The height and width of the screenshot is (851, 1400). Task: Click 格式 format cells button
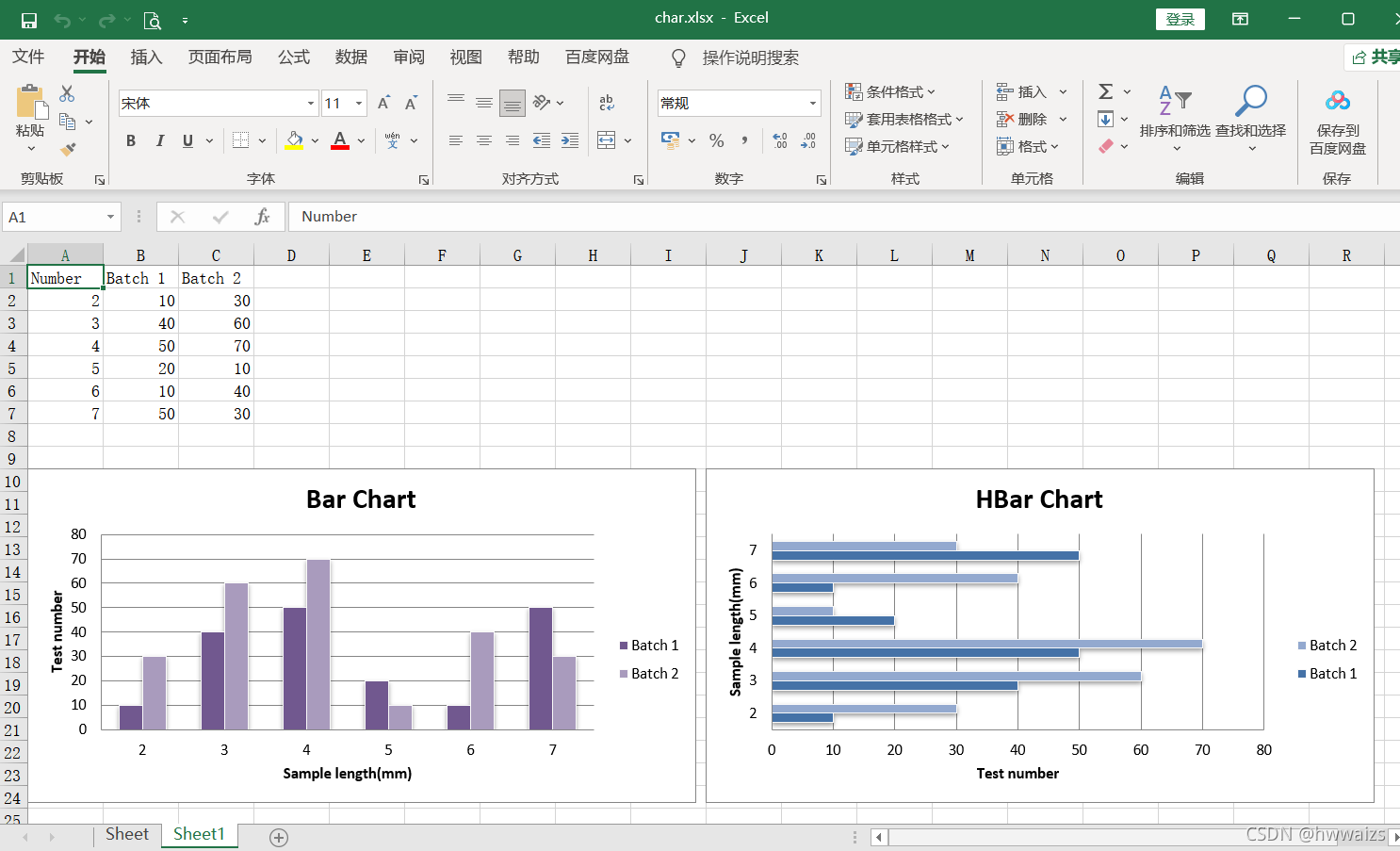pos(1028,146)
